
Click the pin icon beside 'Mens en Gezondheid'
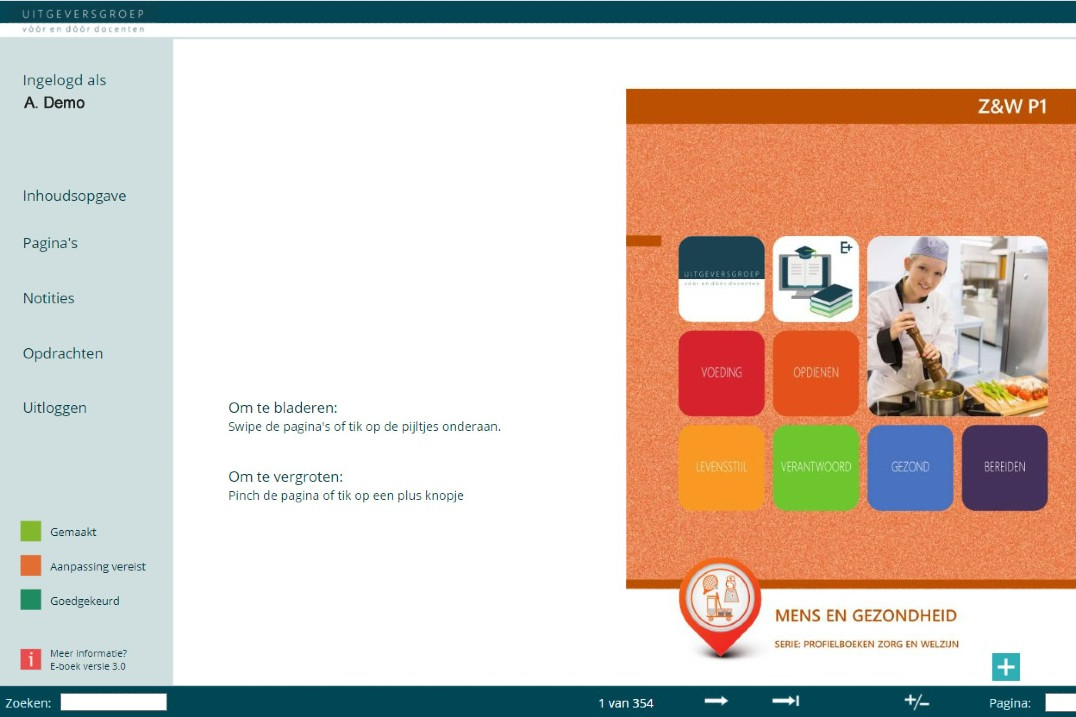point(719,601)
